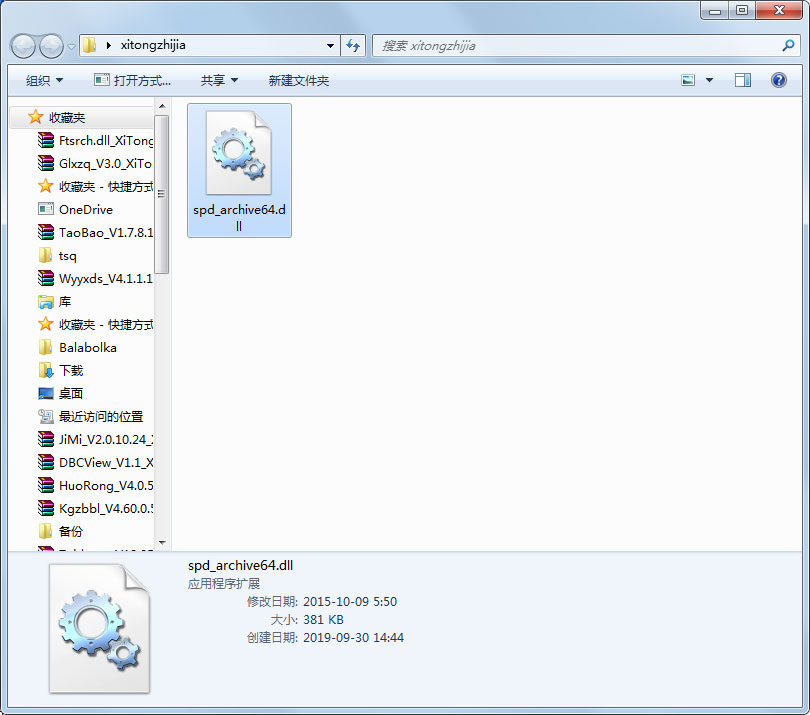Screen dimensions: 810x715
Task: Expand the address bar history dropdown
Action: pyautogui.click(x=331, y=45)
